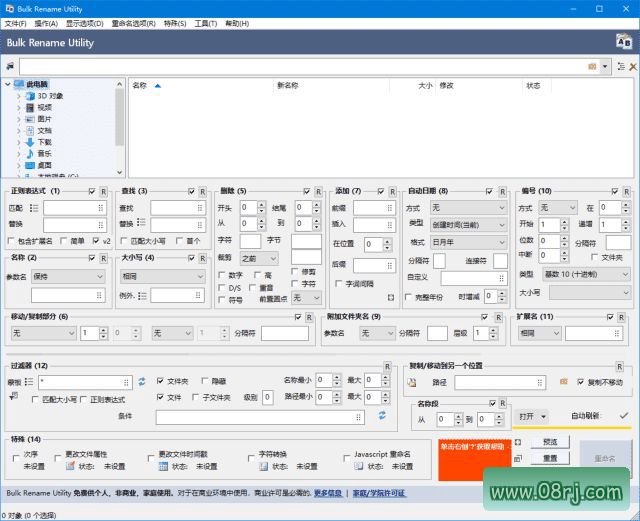Open the 帮助(H) menu
This screenshot has height=521, width=640.
(237, 24)
